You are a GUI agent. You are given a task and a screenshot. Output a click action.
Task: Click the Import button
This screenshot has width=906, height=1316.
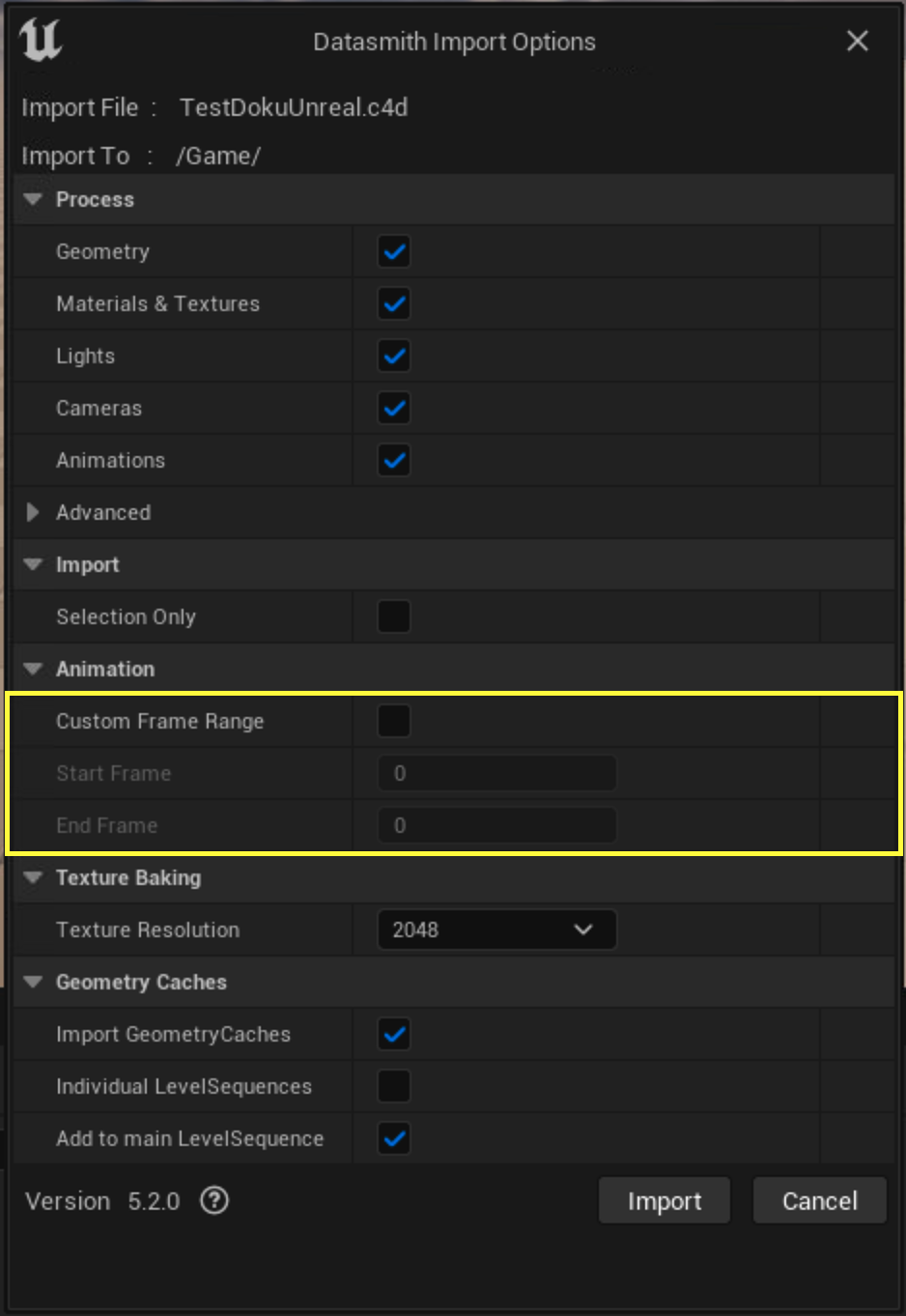pyautogui.click(x=664, y=1200)
